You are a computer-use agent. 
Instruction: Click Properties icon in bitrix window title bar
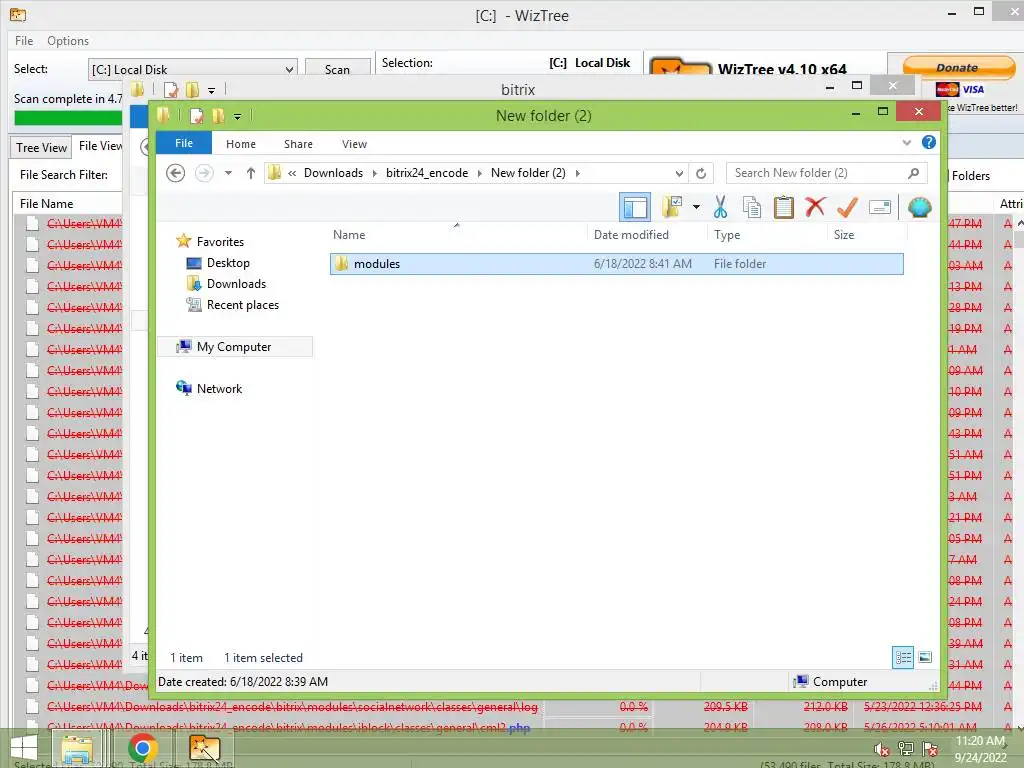click(171, 89)
